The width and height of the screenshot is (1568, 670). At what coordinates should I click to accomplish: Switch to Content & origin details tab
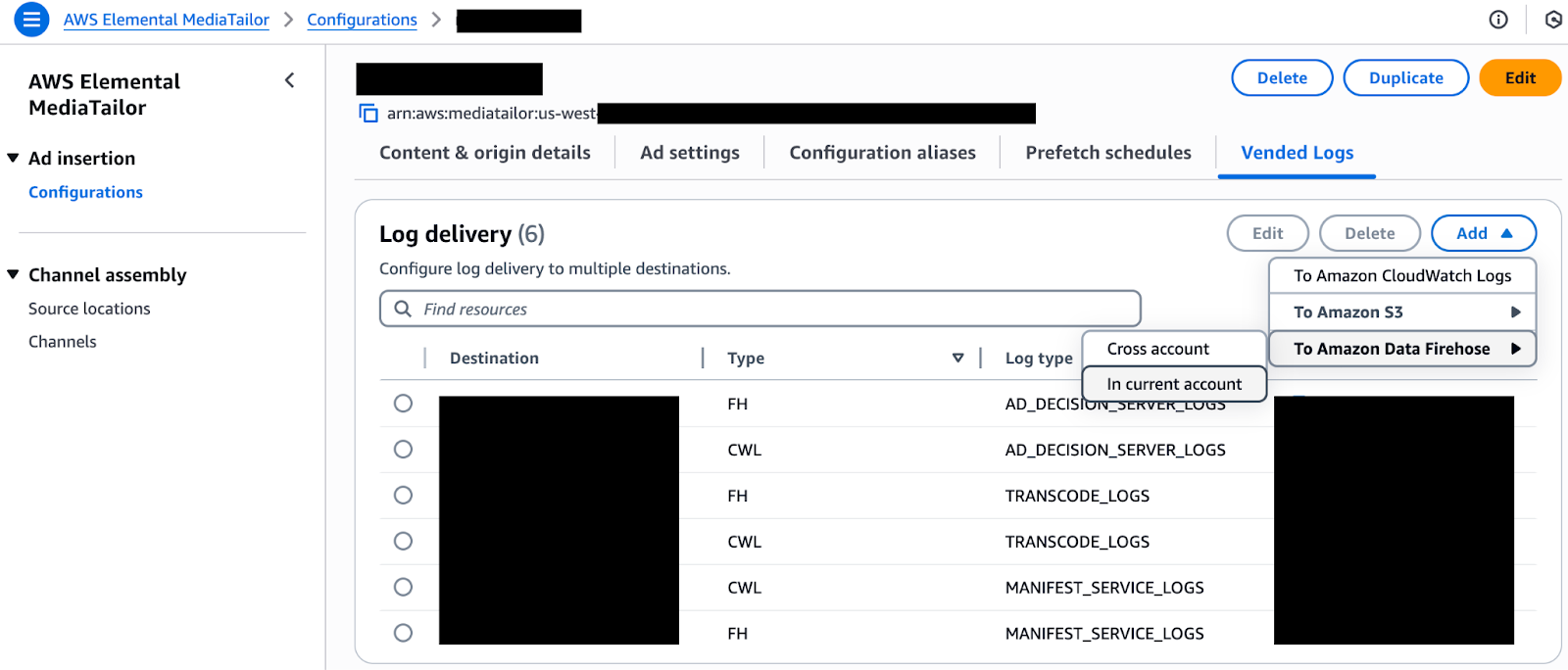coord(485,153)
